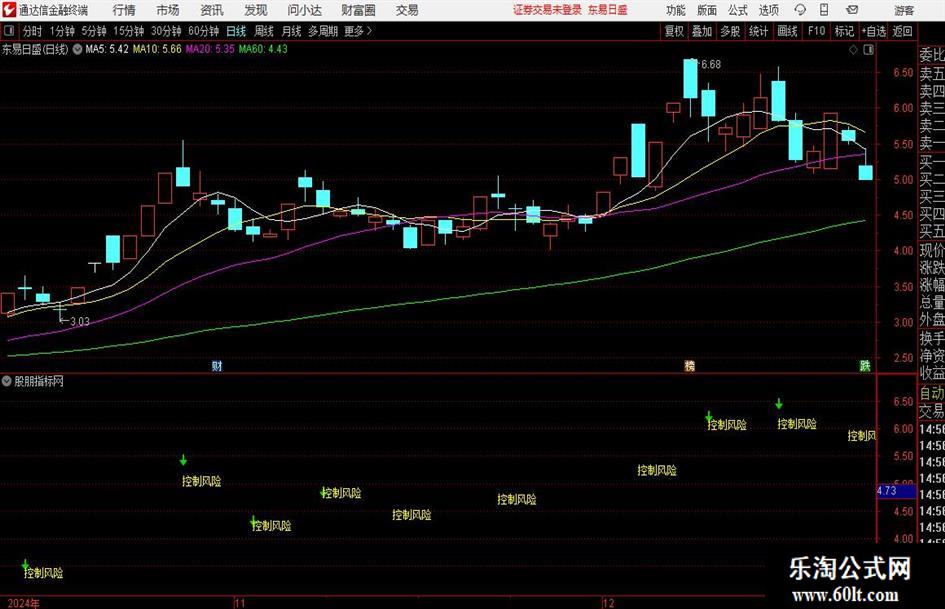Click the 股朋指标网 indicator name

pos(39,381)
